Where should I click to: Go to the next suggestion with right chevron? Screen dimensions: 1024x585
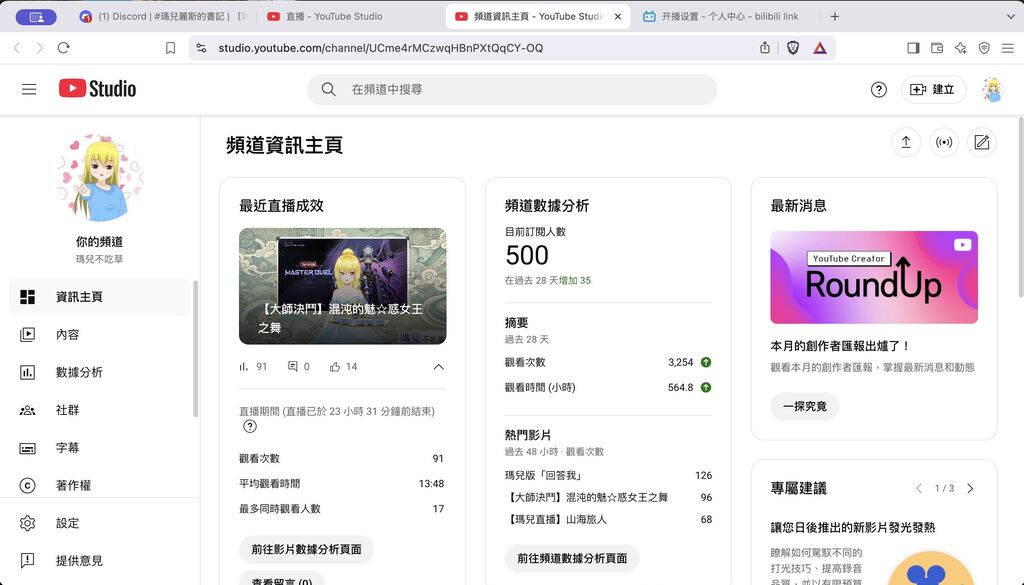(970, 488)
